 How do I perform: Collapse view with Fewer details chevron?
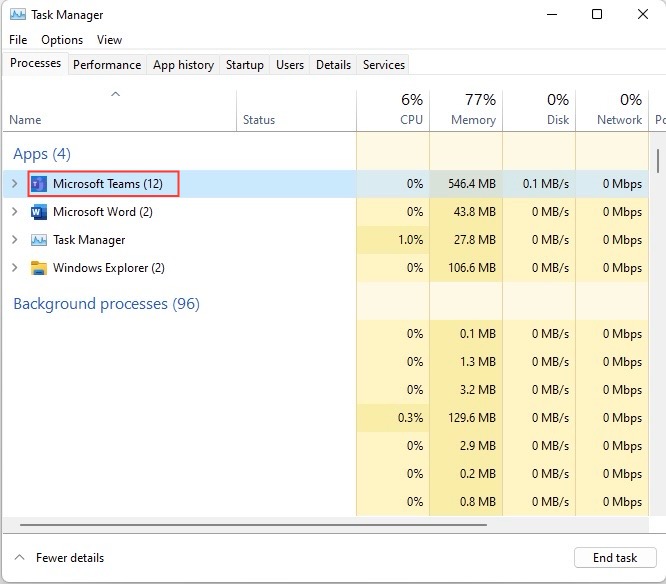click(19, 557)
